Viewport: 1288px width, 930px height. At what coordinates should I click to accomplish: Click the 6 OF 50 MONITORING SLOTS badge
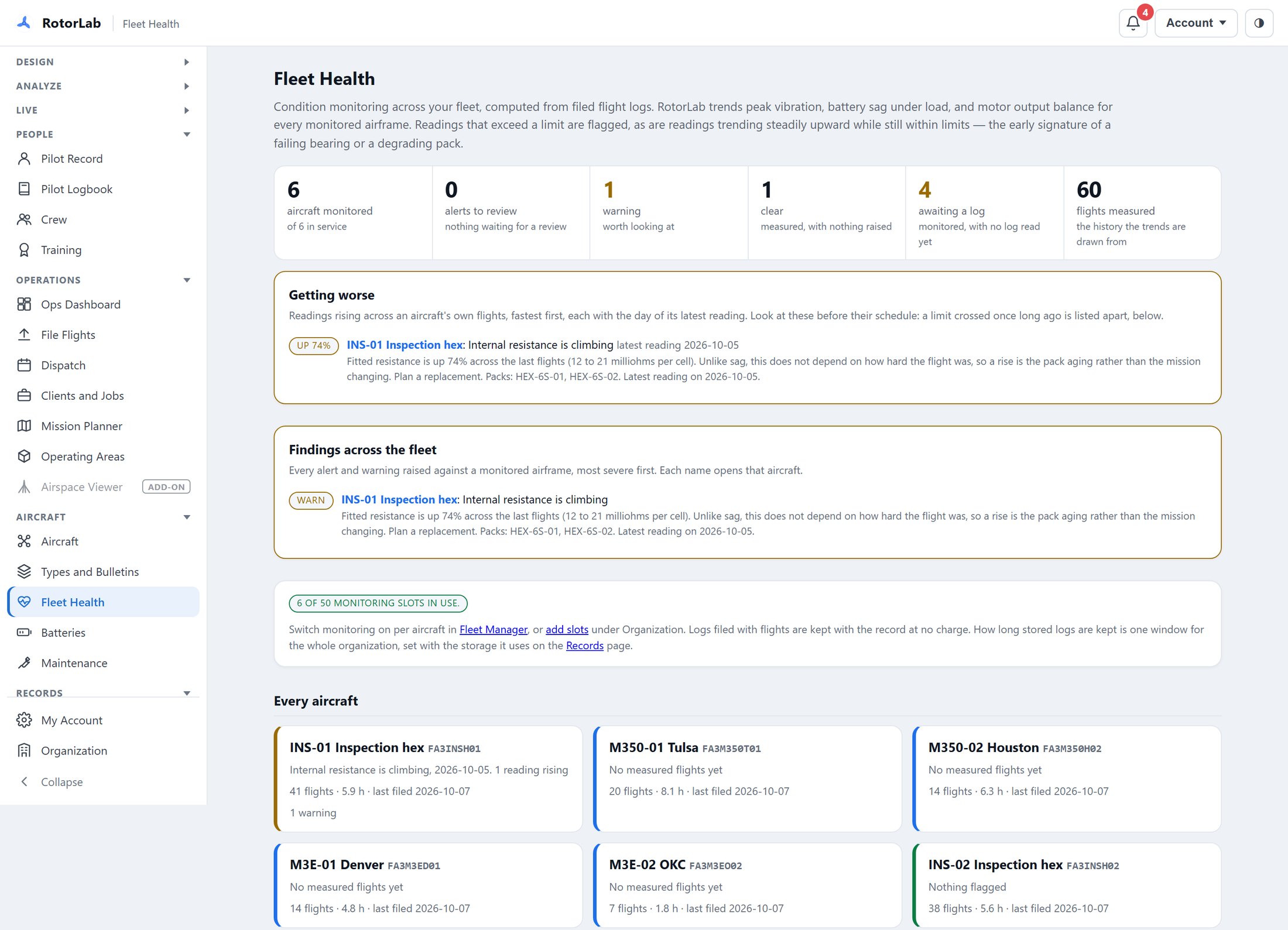tap(378, 603)
